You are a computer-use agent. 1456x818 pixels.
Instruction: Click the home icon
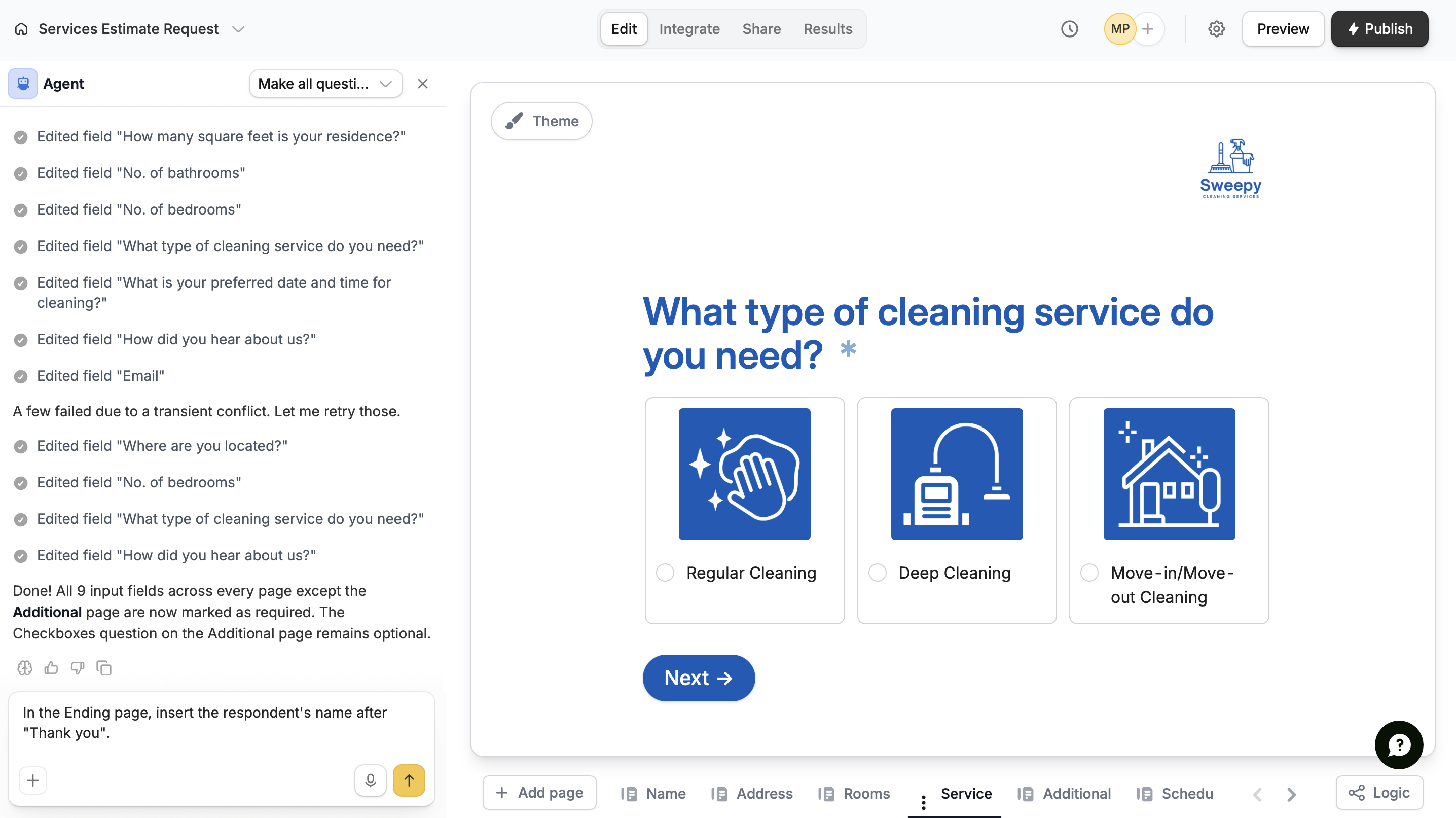click(x=21, y=29)
